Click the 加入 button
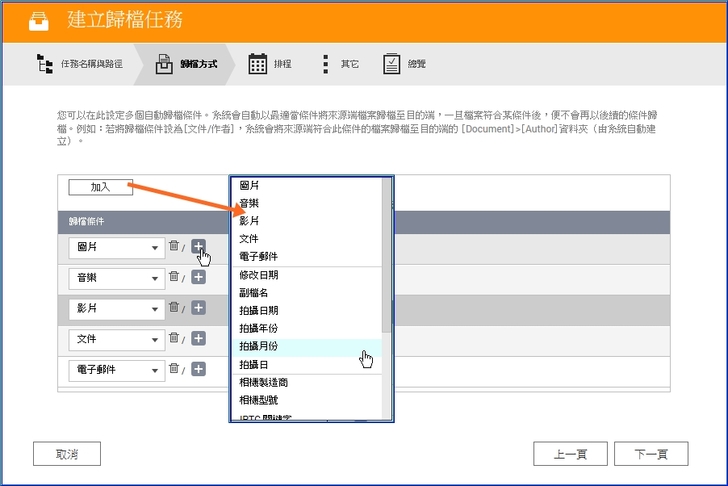Image resolution: width=728 pixels, height=486 pixels. [x=100, y=187]
